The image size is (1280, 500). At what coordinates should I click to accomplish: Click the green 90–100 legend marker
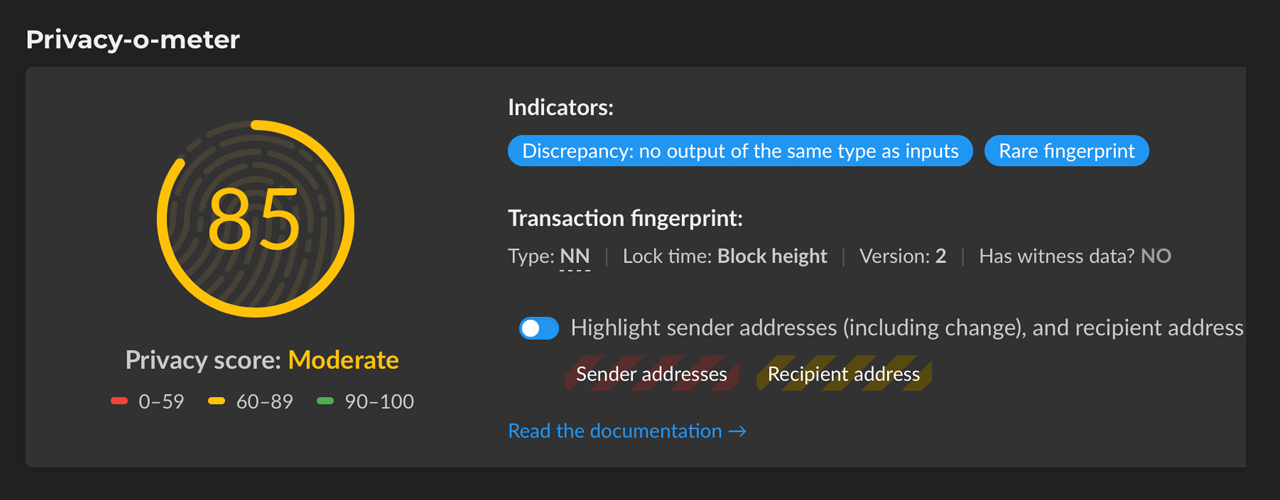[324, 402]
